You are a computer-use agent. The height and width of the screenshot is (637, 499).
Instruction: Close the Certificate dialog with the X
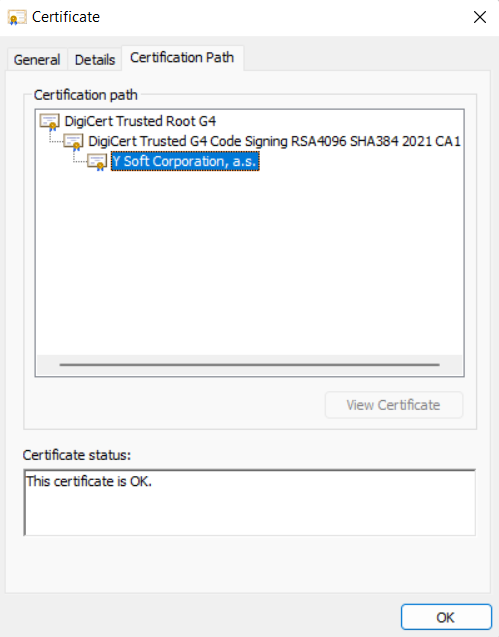coord(480,17)
